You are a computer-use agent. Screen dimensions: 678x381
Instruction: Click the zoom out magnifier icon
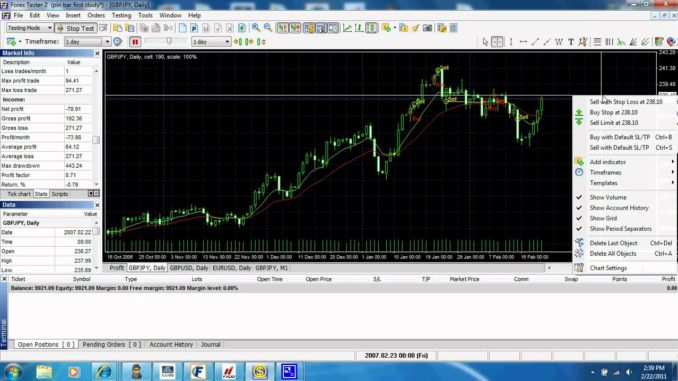pyautogui.click(x=268, y=28)
